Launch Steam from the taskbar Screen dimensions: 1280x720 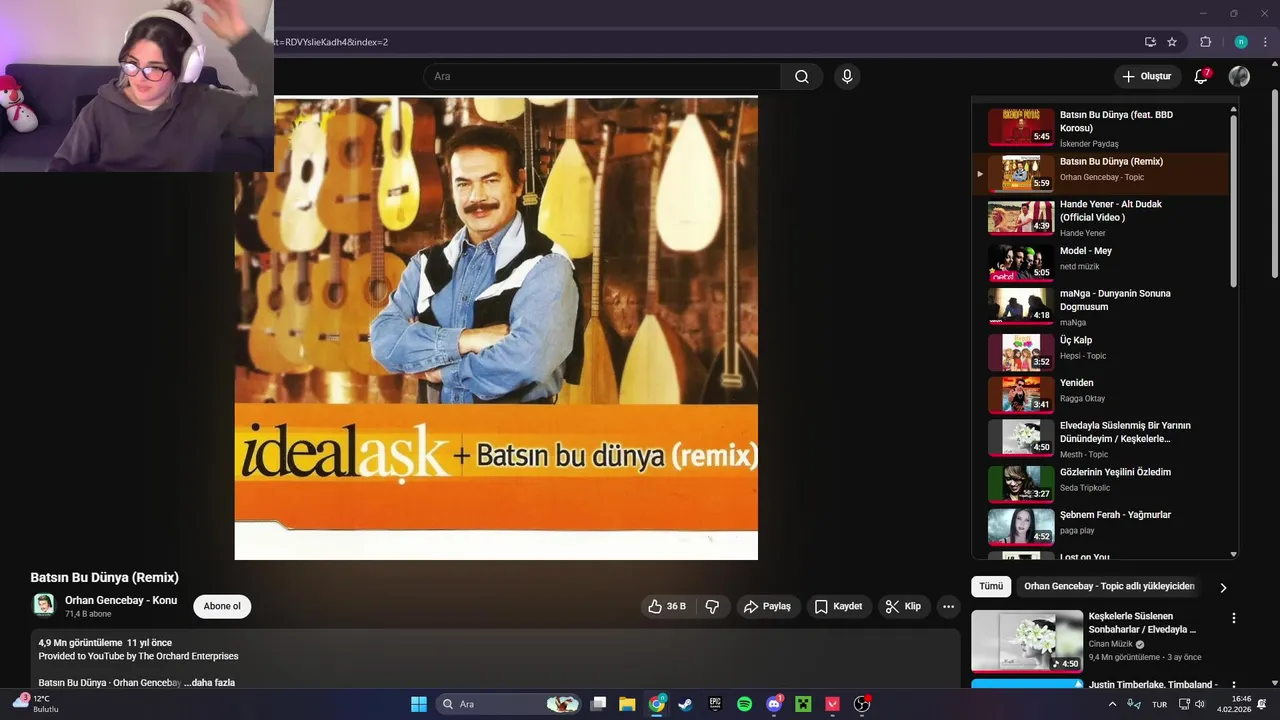click(x=685, y=704)
